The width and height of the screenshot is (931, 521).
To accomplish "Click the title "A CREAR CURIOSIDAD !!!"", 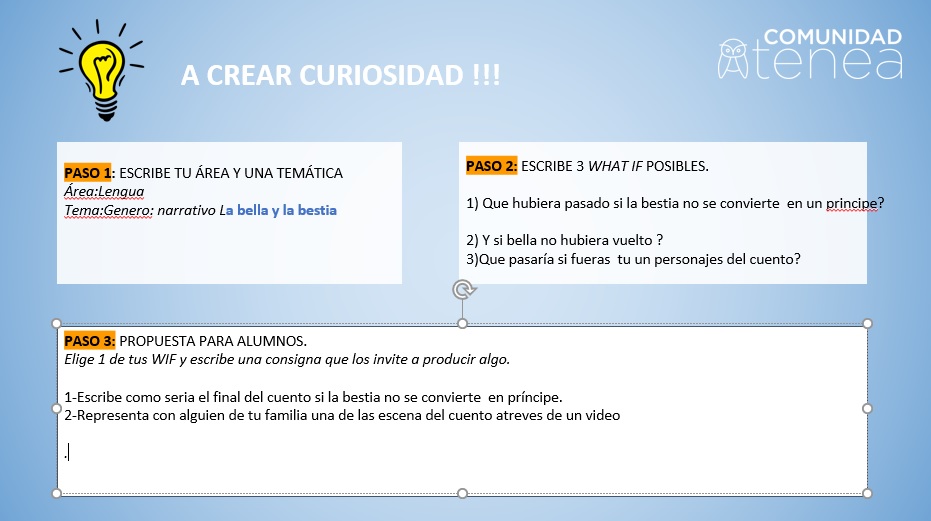I will click(x=341, y=75).
